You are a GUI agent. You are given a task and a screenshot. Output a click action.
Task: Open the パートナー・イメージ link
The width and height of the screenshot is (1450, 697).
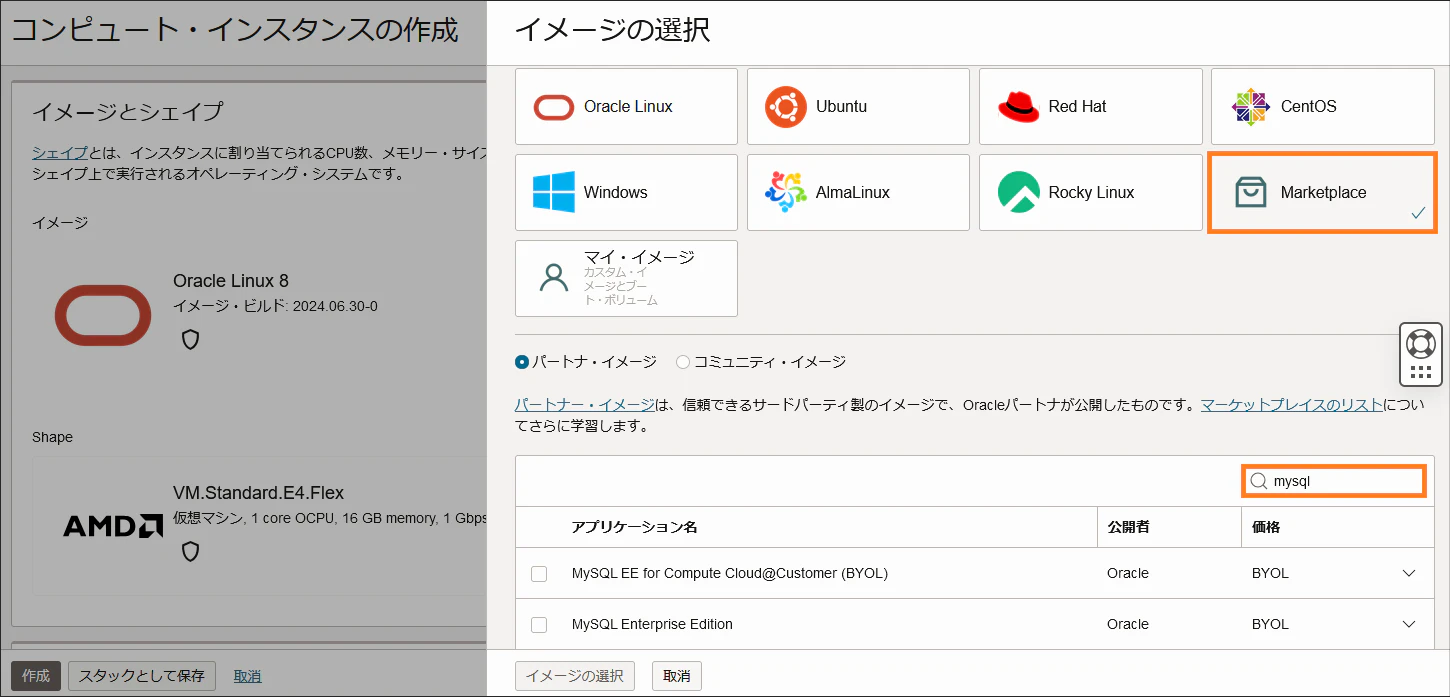tap(584, 405)
